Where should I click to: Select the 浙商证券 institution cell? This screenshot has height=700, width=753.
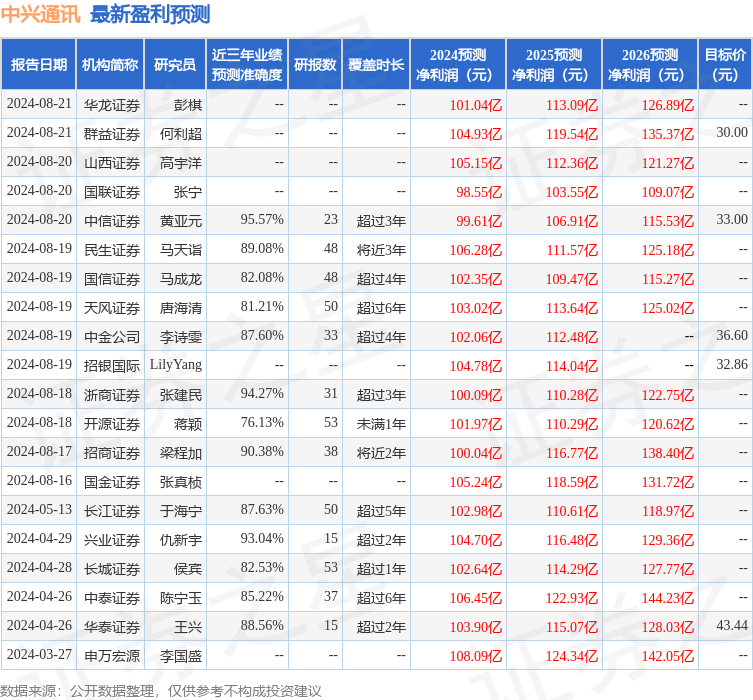111,395
